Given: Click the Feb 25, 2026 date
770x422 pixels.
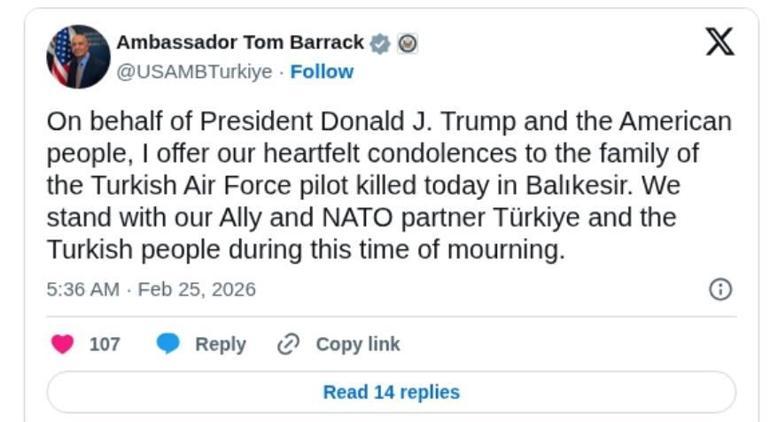Looking at the screenshot, I should pos(197,289).
